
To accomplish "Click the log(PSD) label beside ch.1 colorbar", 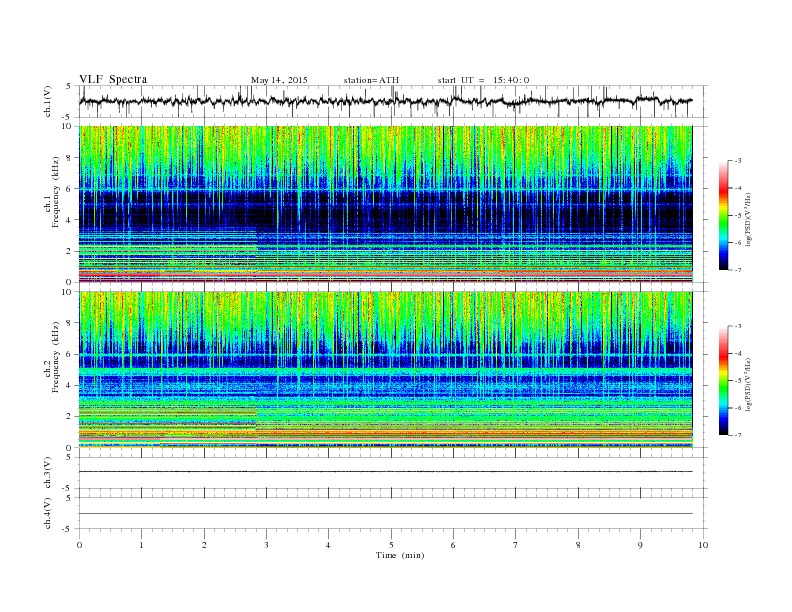I will point(749,219).
